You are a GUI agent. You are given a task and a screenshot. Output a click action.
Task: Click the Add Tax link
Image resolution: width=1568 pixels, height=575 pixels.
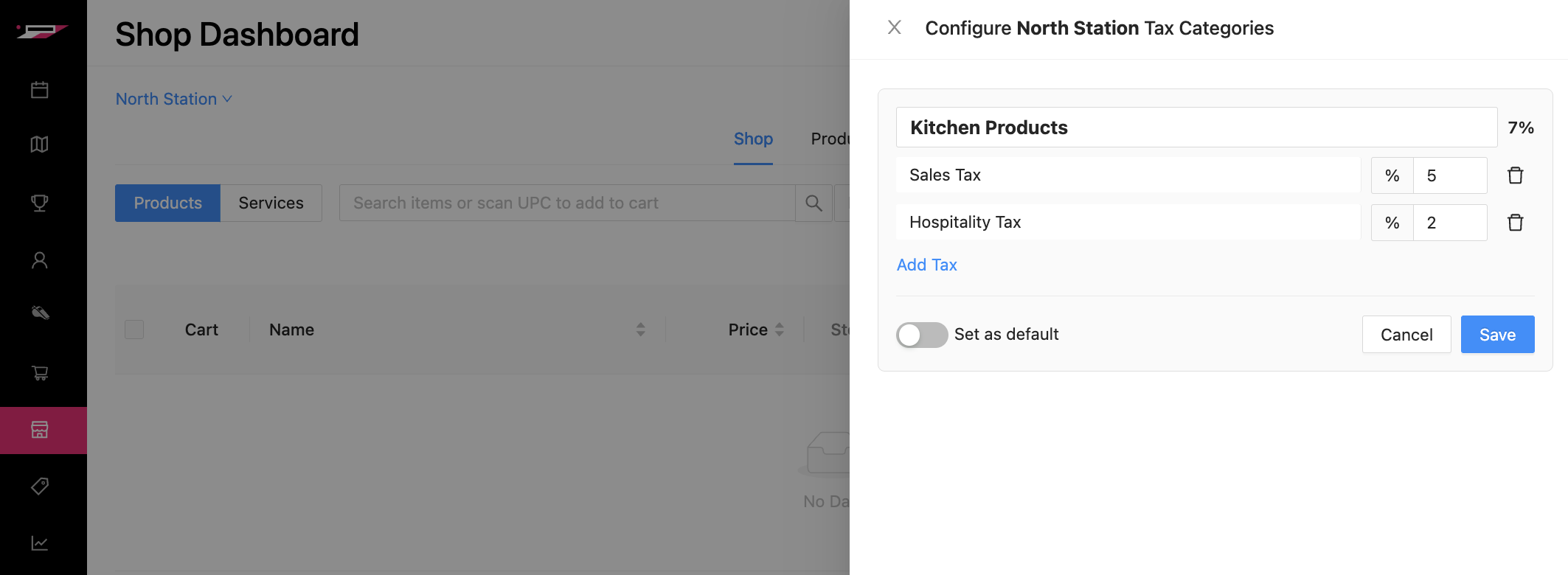[926, 265]
